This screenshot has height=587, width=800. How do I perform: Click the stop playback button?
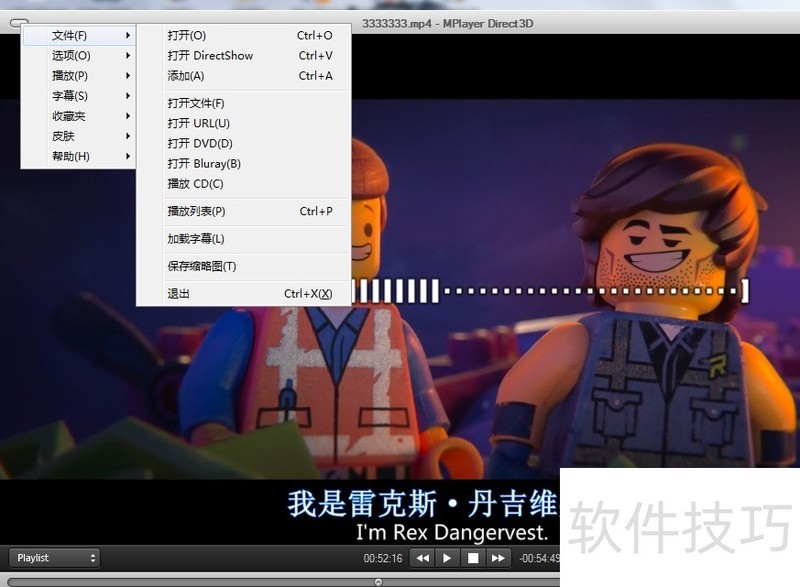473,558
